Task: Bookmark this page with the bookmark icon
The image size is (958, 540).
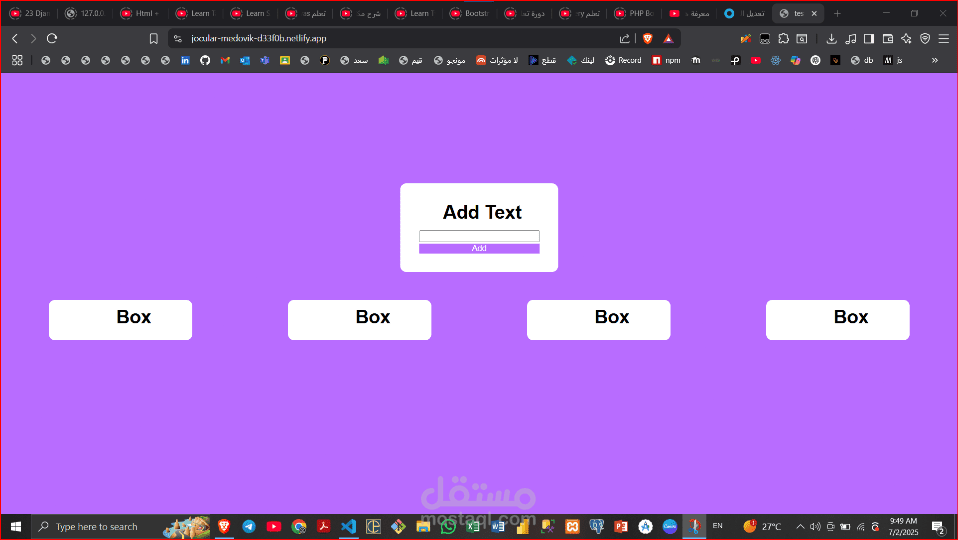Action: click(x=153, y=38)
